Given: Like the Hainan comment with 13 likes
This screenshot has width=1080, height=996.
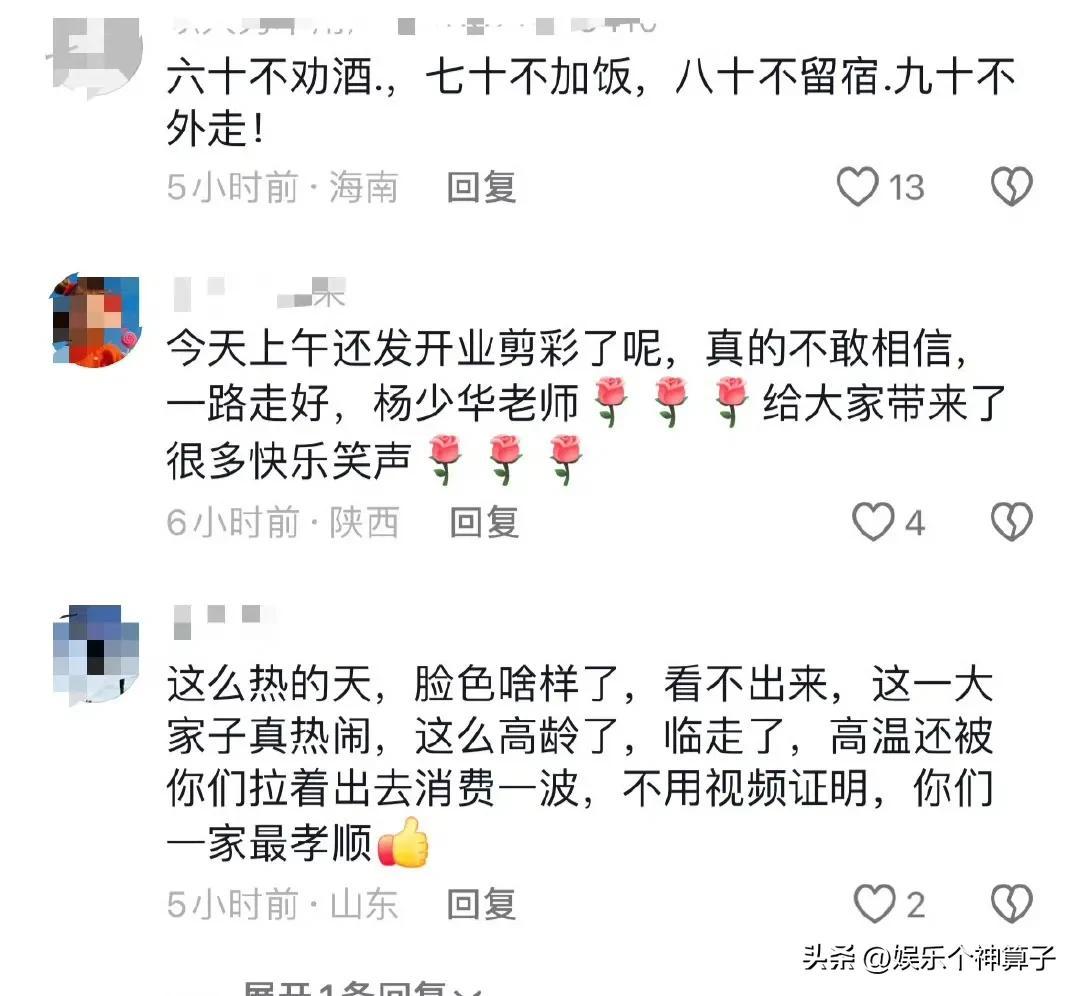Looking at the screenshot, I should (858, 187).
